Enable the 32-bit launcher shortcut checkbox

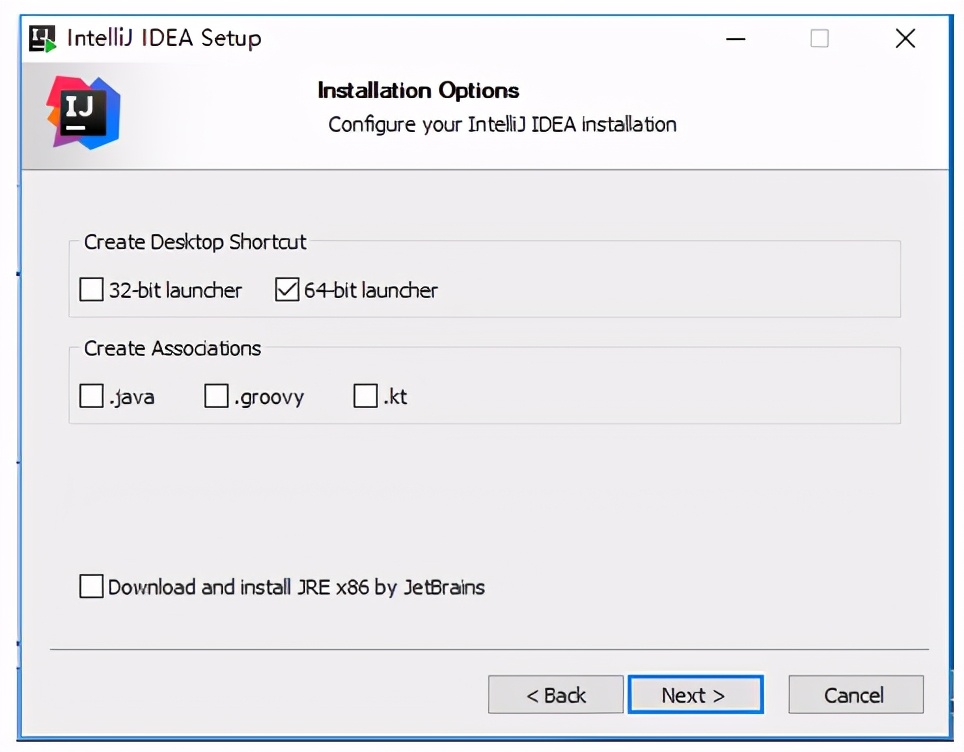tap(92, 290)
